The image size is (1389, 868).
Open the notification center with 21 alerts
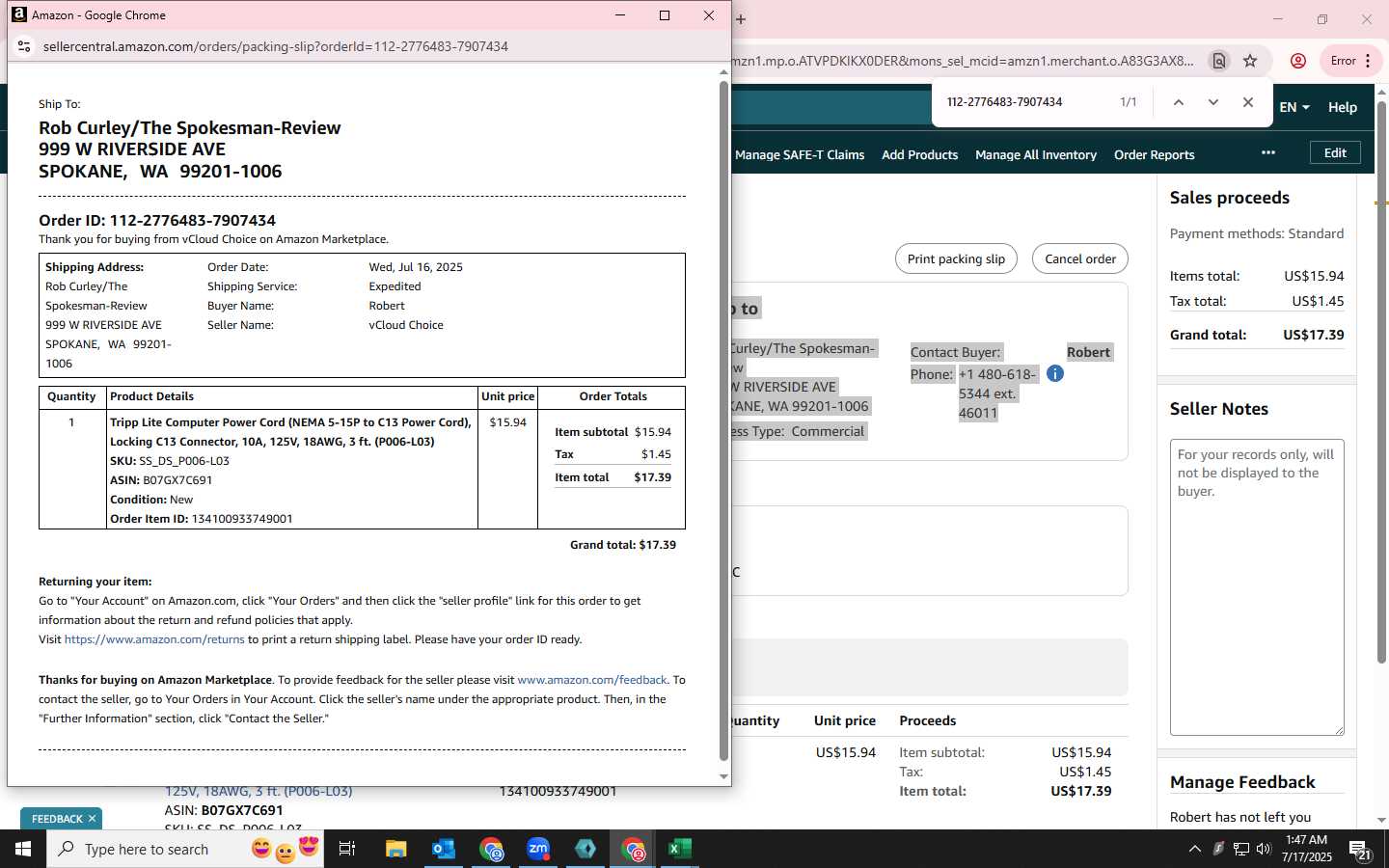pyautogui.click(x=1360, y=850)
